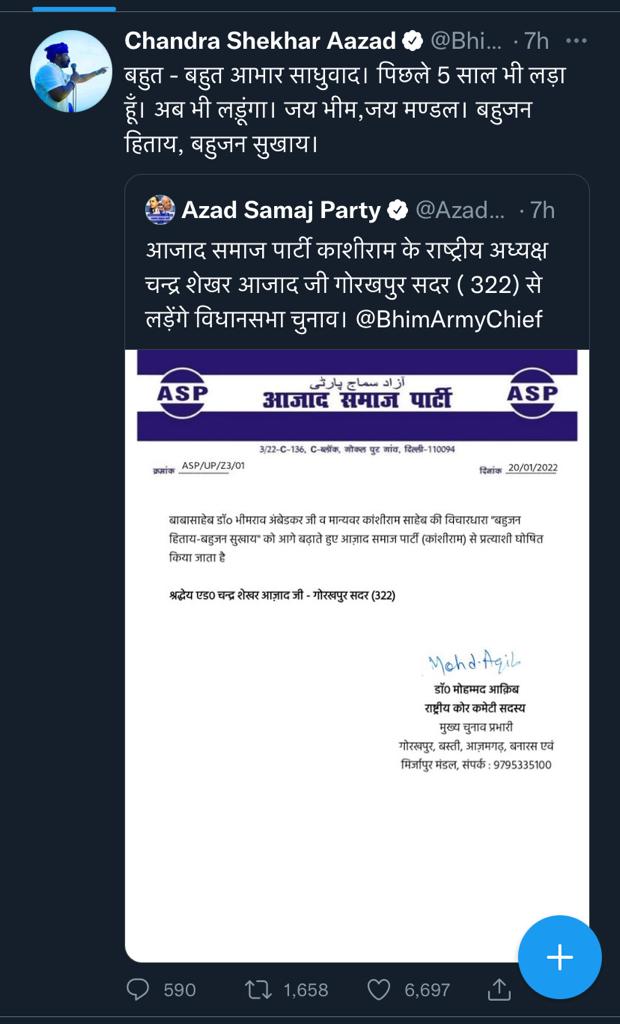The height and width of the screenshot is (1024, 620).
Task: Open Azad Samaj Party's small avatar
Action: coord(159,210)
